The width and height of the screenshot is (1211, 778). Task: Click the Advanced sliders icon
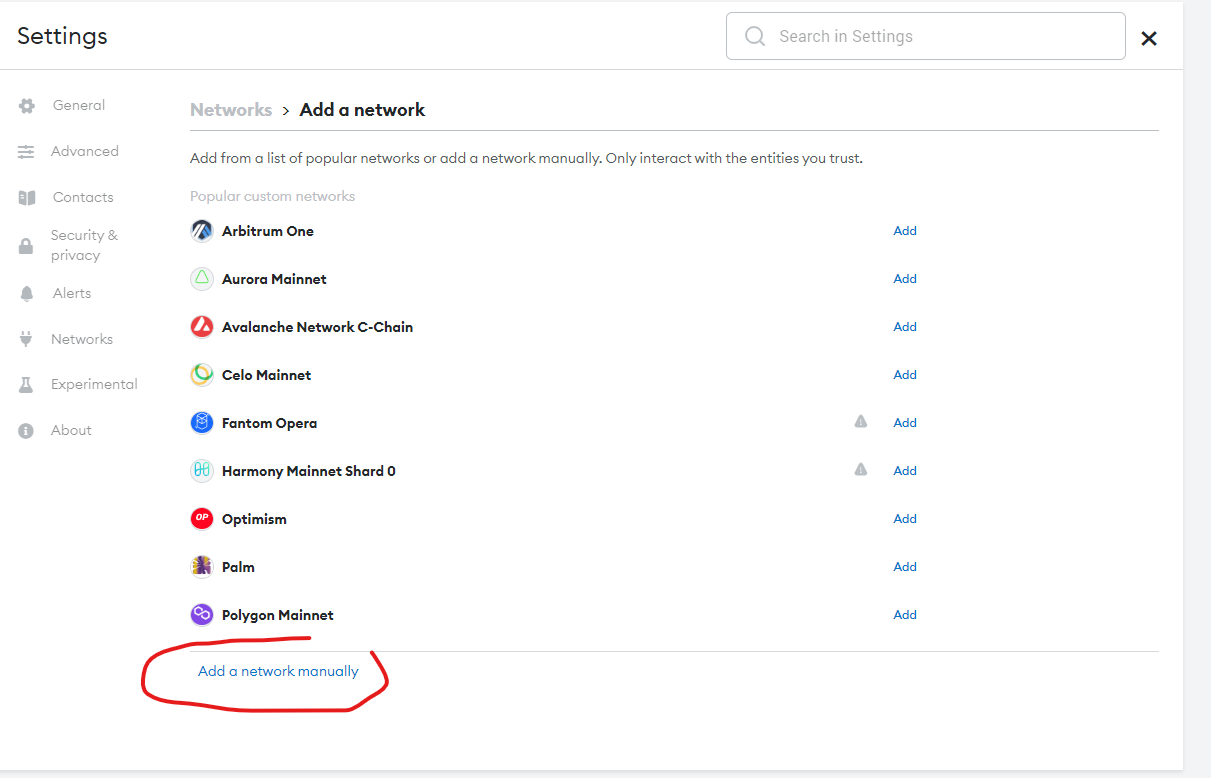27,152
